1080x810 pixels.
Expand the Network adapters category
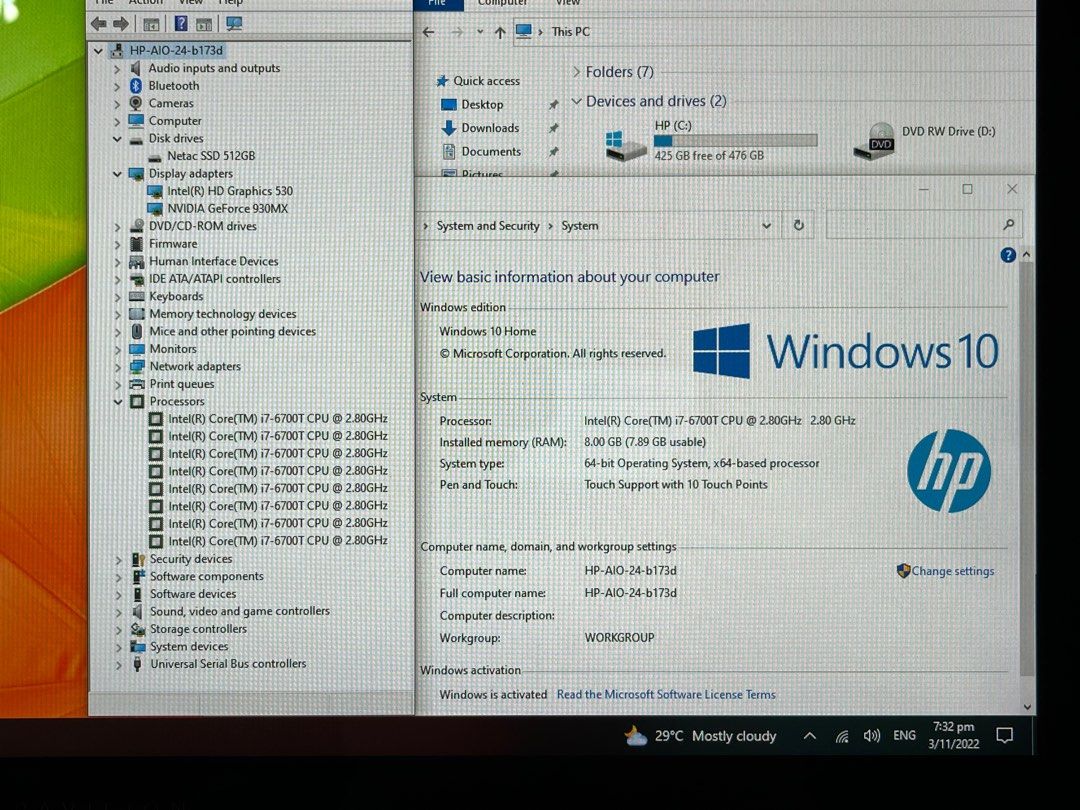click(x=116, y=366)
